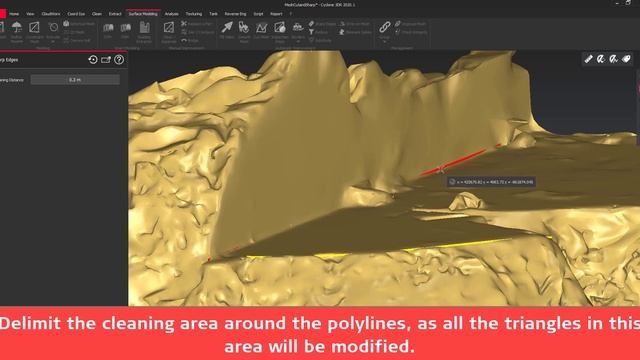Open the question mark help tab

291,14
